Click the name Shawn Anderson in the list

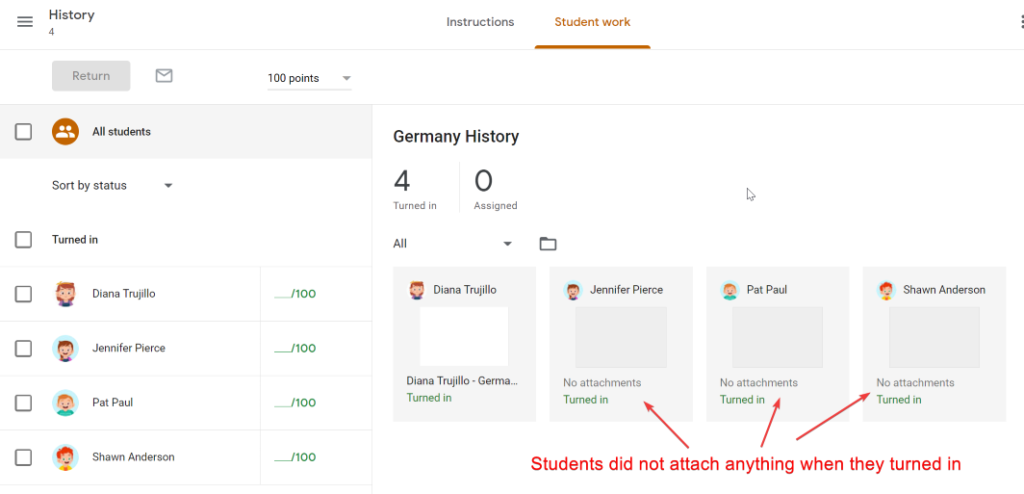[133, 457]
